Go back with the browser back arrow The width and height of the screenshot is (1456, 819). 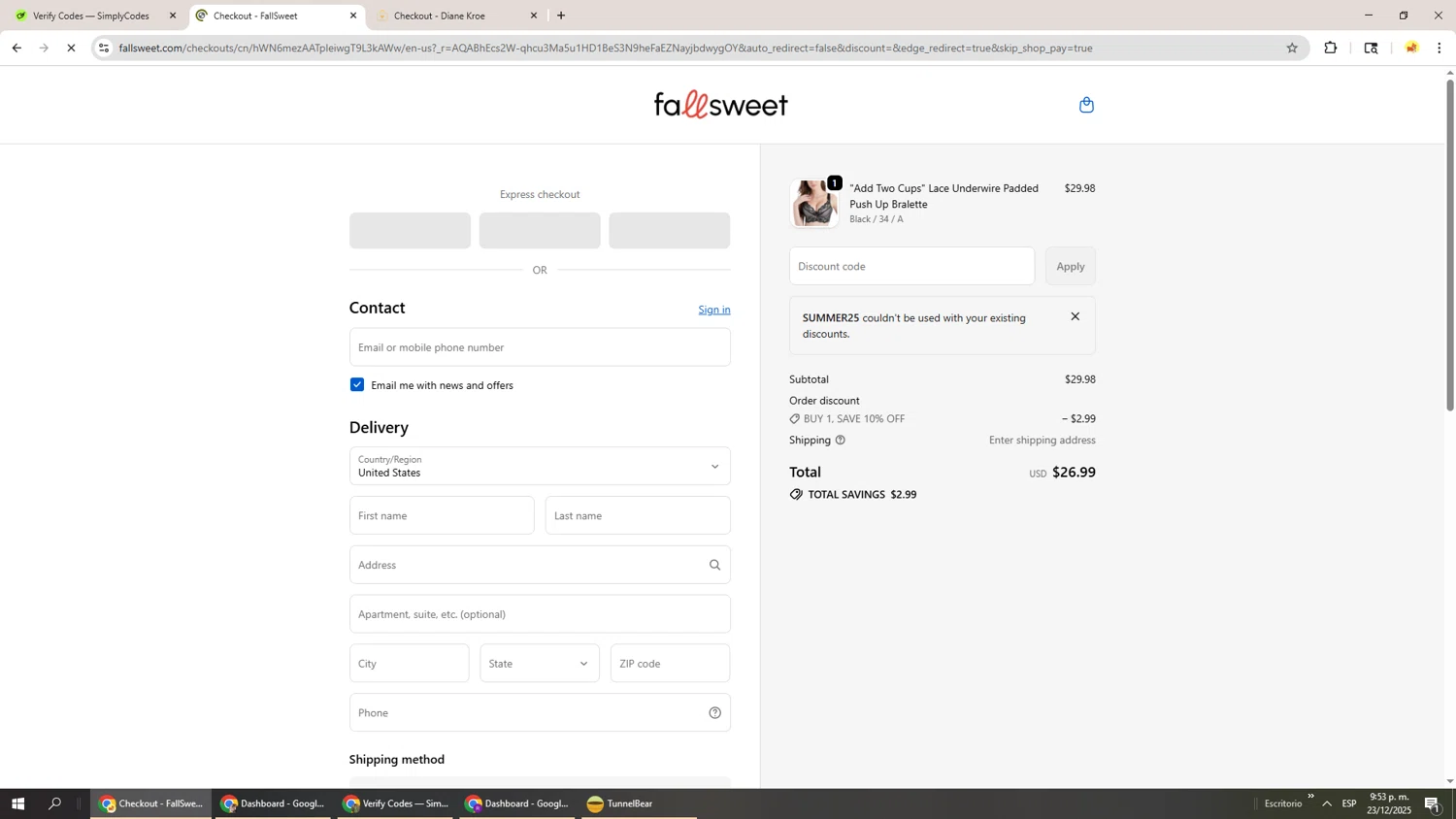pyautogui.click(x=17, y=48)
